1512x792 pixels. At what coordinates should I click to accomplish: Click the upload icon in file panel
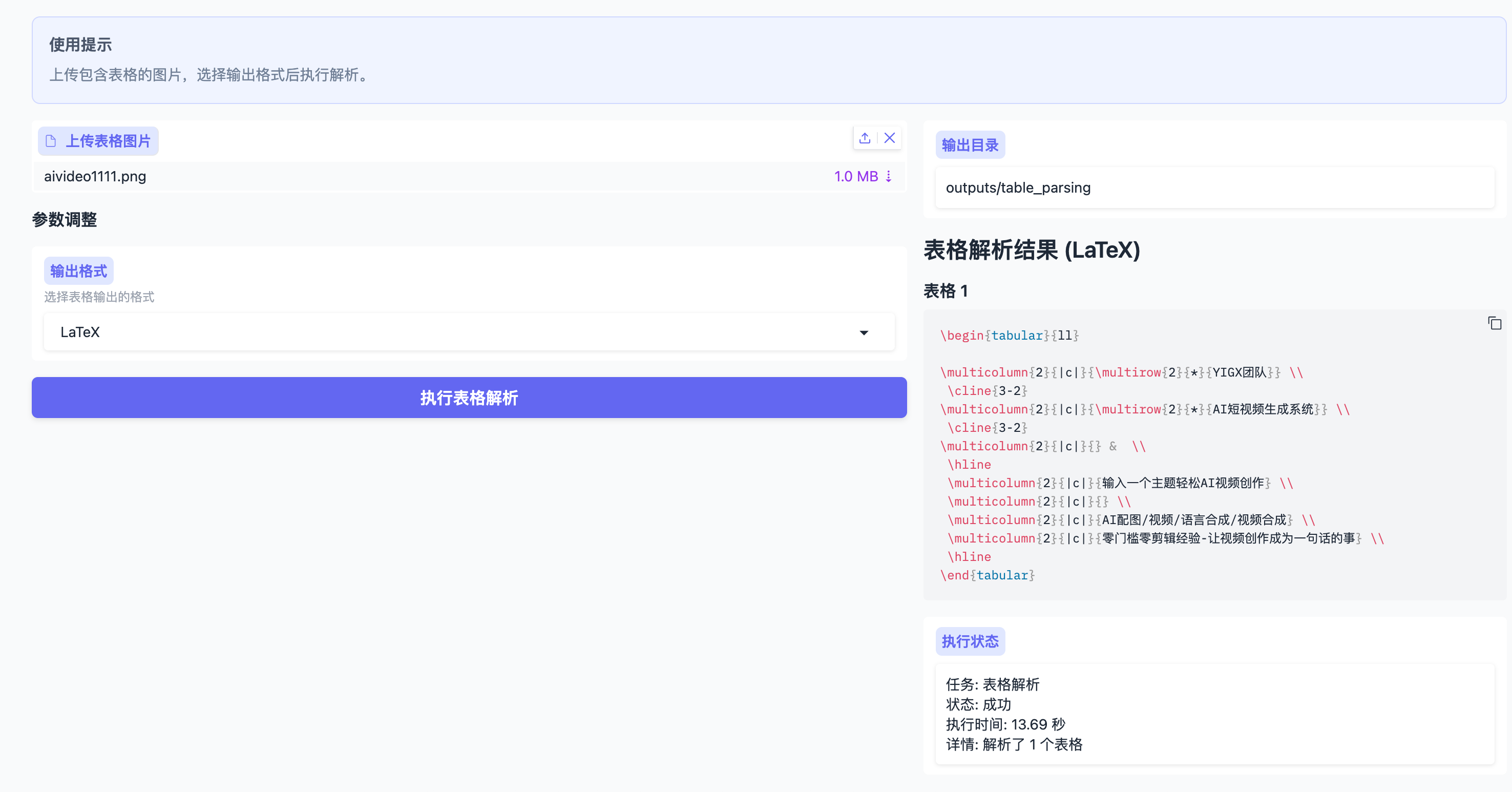(865, 138)
